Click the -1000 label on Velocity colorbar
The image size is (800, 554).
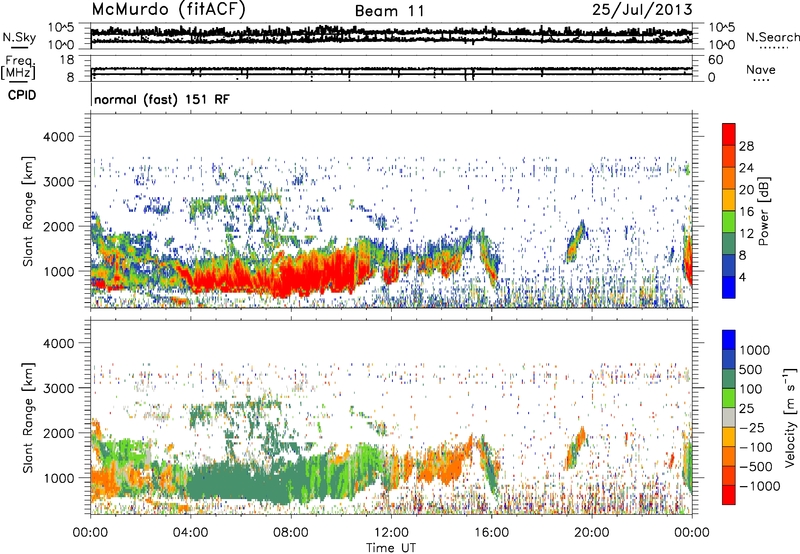tap(759, 486)
